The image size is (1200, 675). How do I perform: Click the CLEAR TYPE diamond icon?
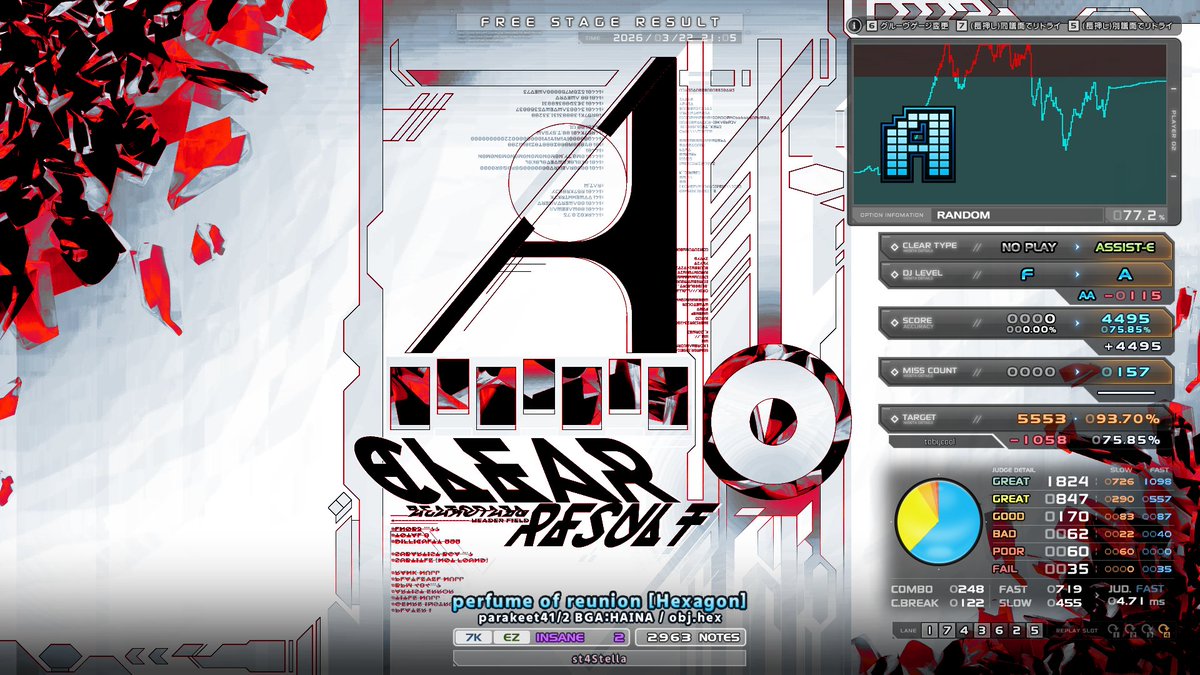tap(894, 246)
